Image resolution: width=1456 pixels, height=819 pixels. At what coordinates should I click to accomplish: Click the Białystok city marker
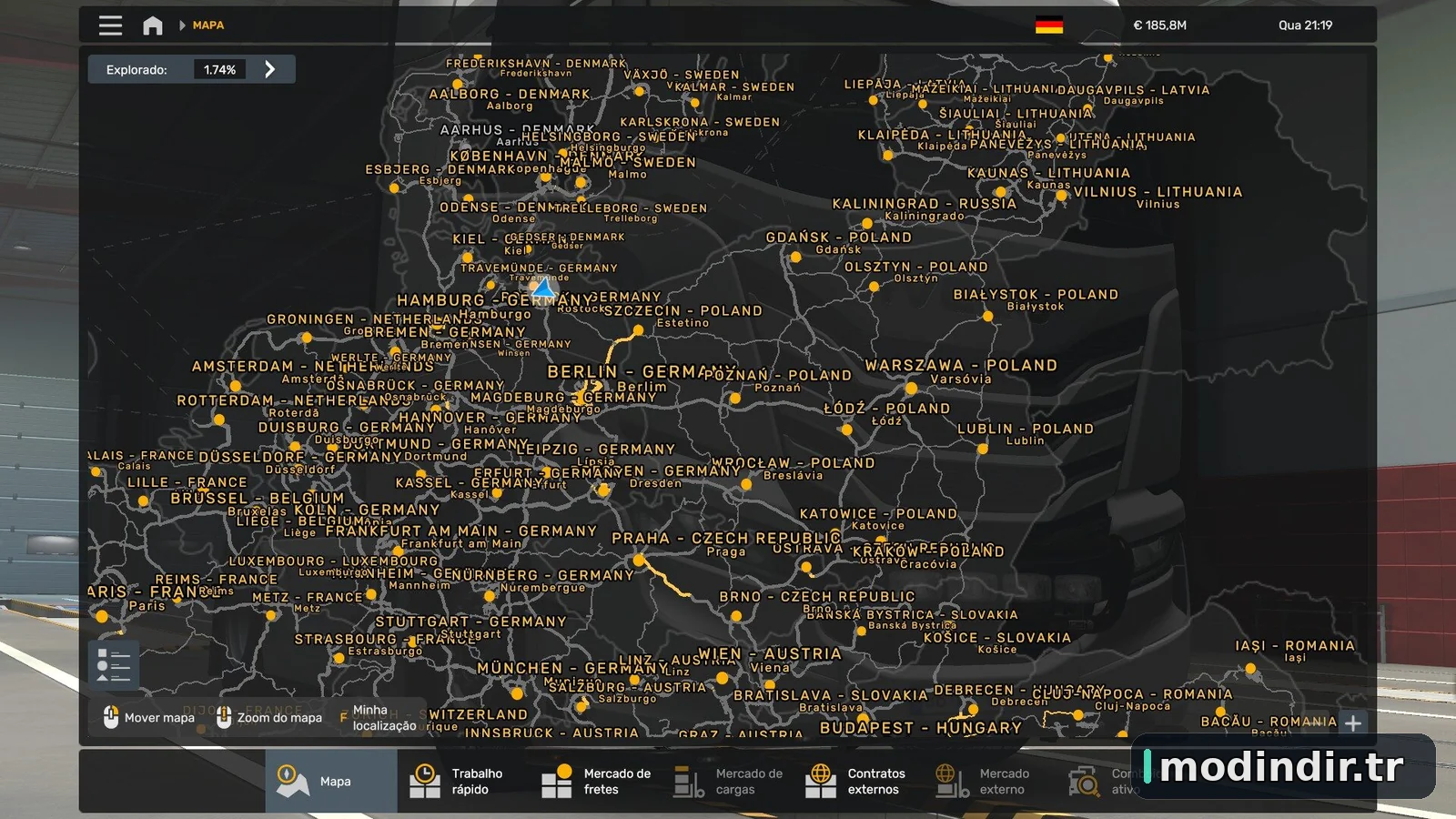click(x=988, y=317)
